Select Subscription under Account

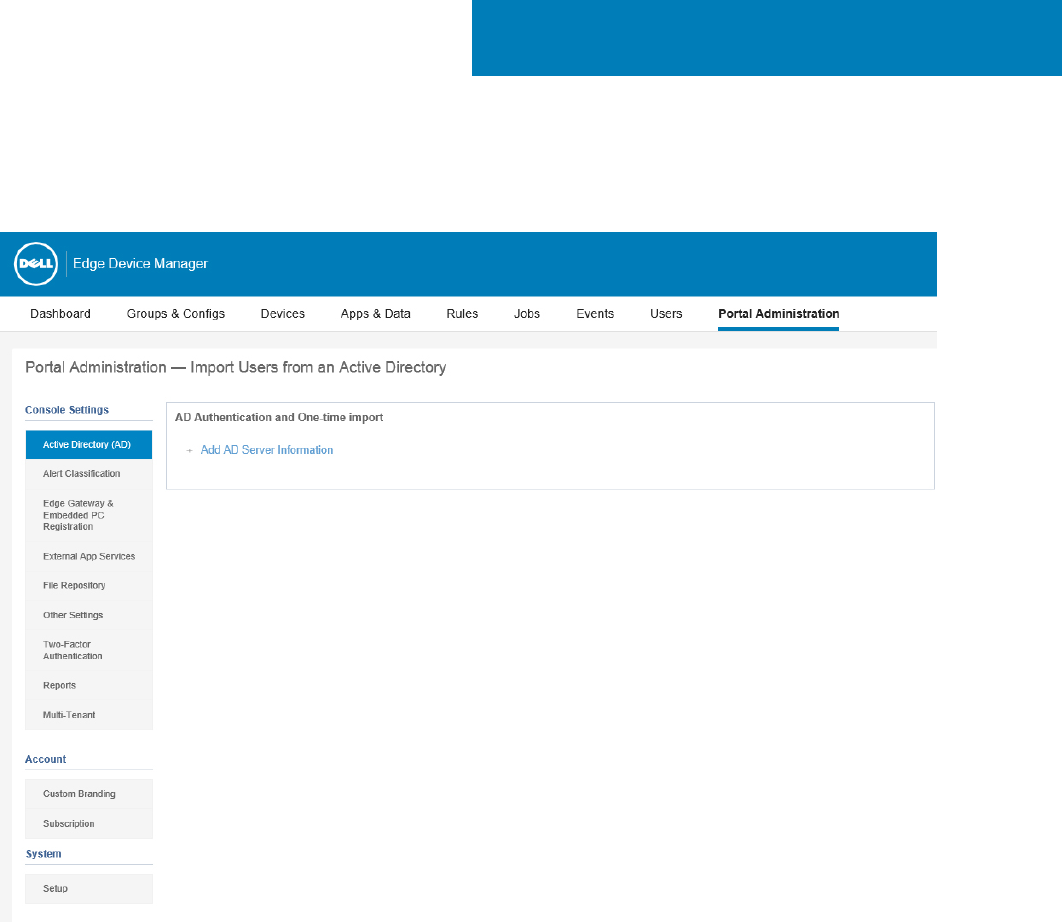(89, 824)
